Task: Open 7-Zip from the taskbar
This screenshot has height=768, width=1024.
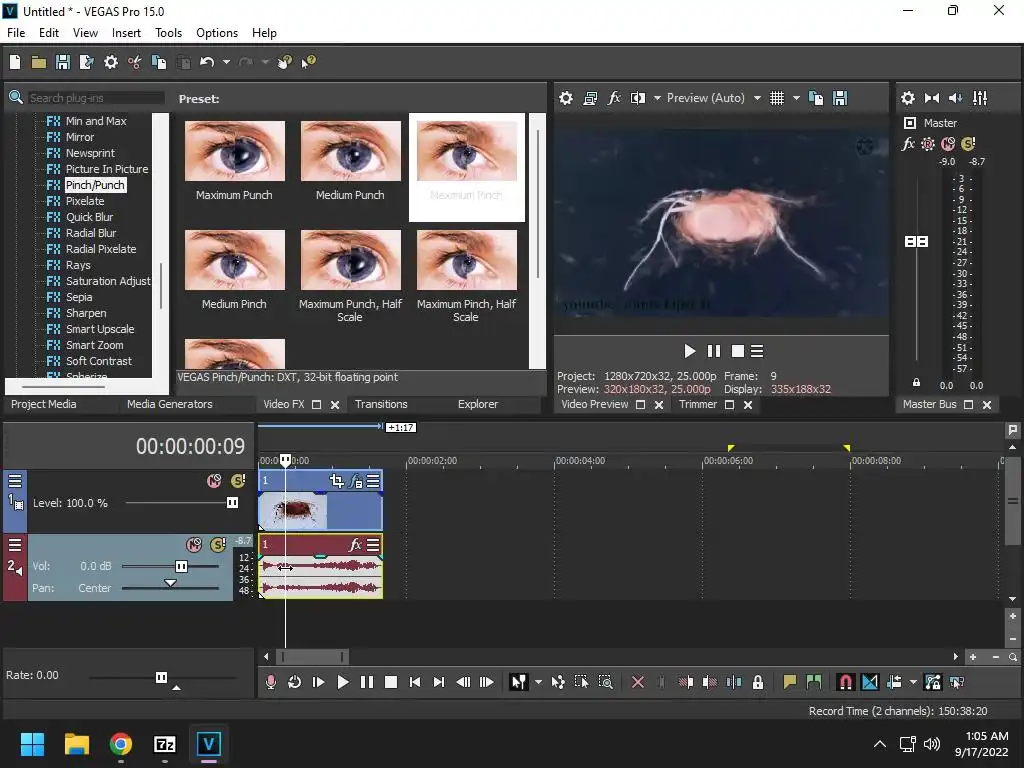Action: tap(165, 744)
